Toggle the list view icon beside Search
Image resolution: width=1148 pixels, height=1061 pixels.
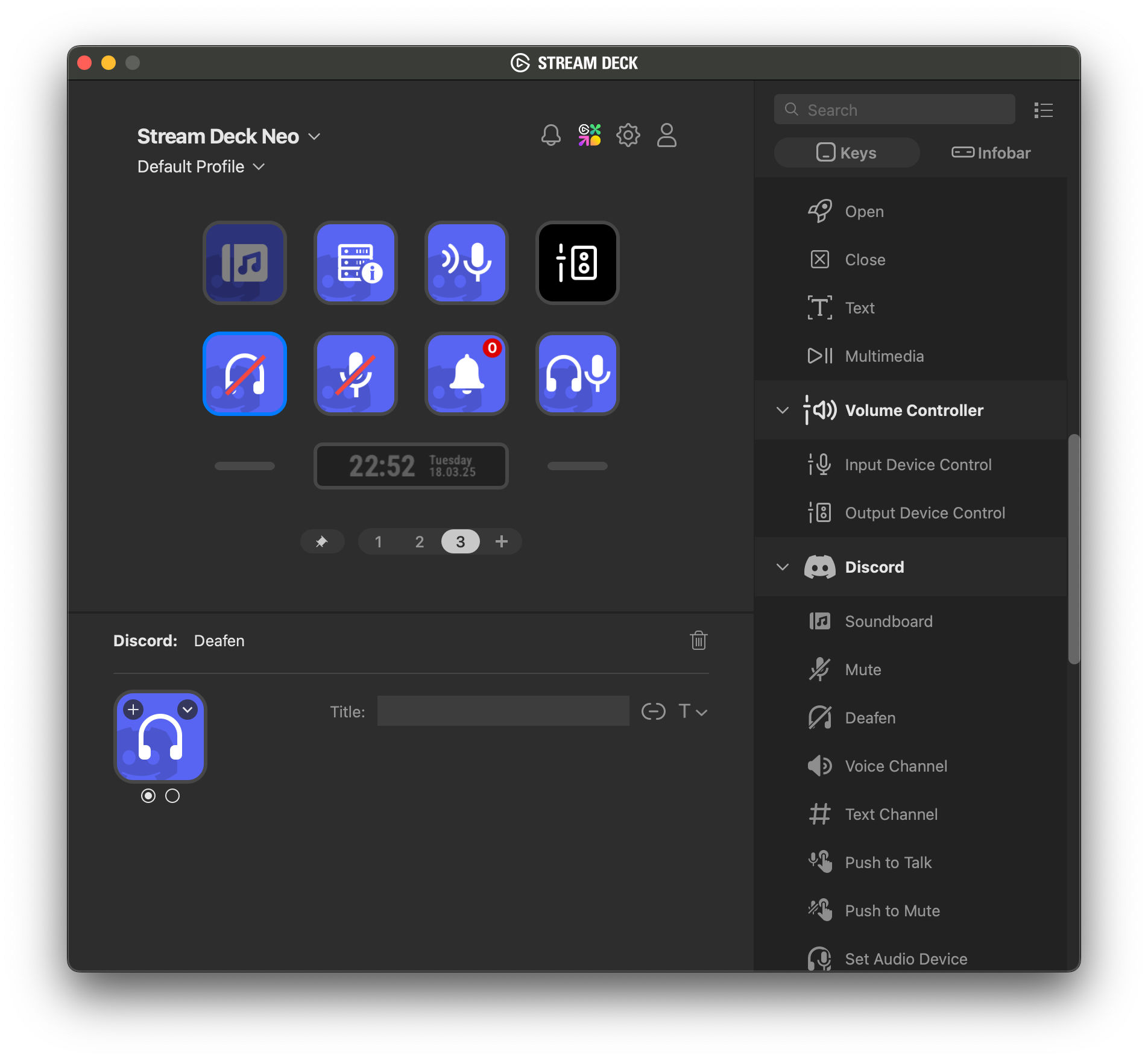click(1043, 110)
